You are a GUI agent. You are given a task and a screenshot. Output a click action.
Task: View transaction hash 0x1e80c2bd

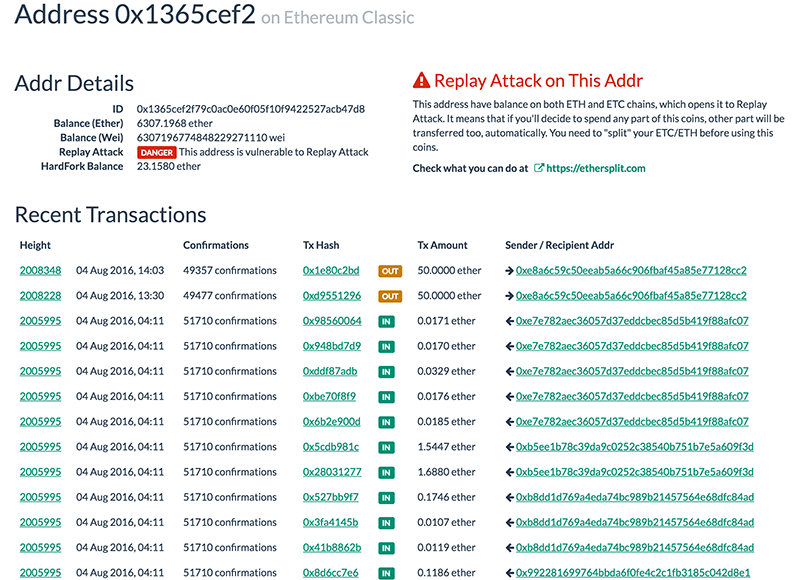(331, 271)
